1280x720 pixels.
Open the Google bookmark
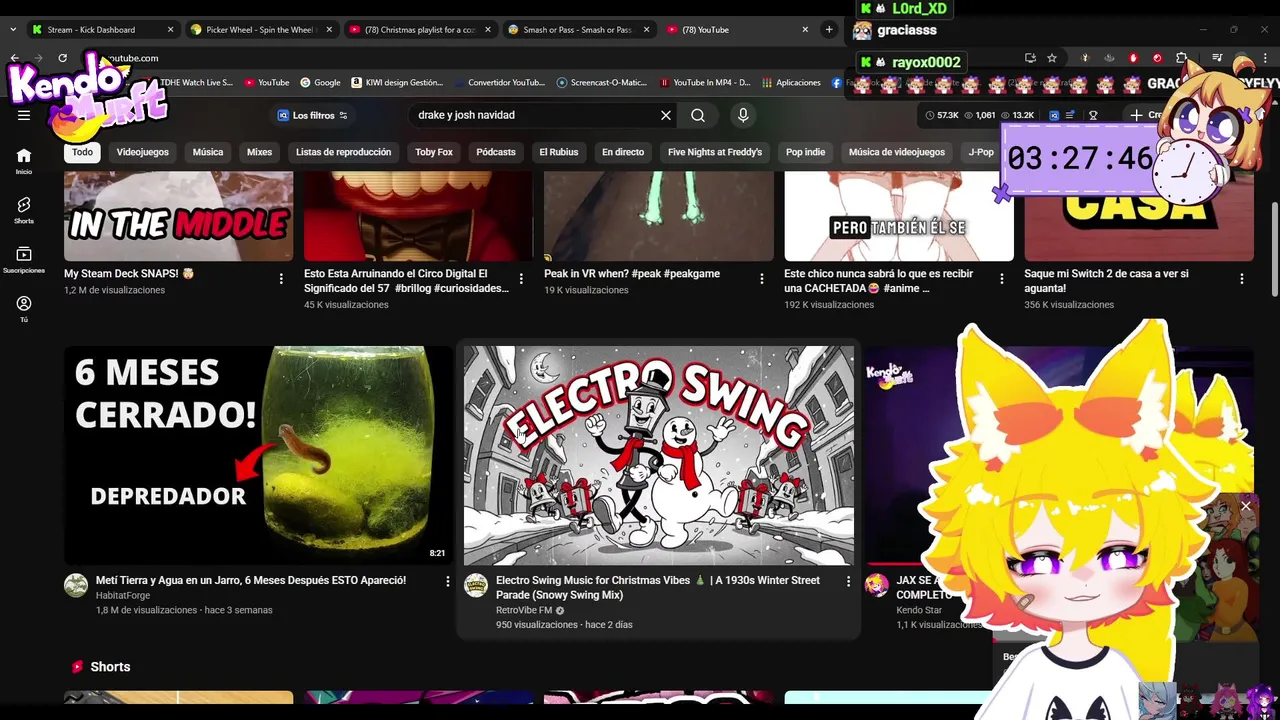point(320,83)
